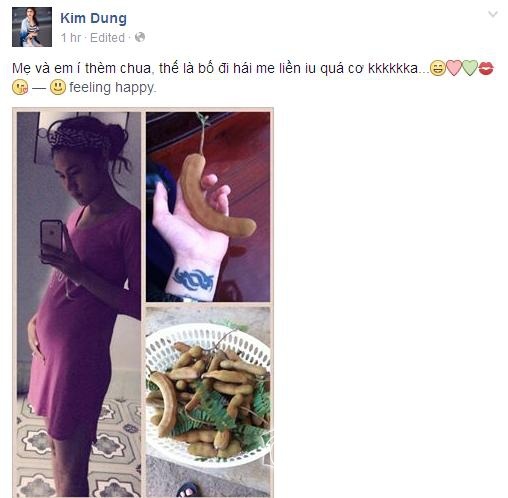Open Kim Dung's profile picture thumbnail
This screenshot has width=508, height=498.
(32, 27)
